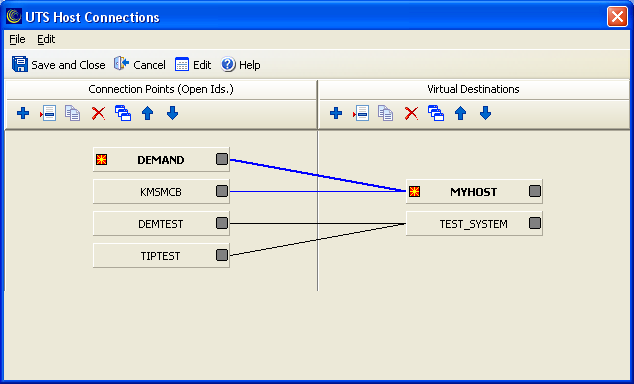This screenshot has height=384, width=634.
Task: Move connection point up with up arrow
Action: pos(148,113)
